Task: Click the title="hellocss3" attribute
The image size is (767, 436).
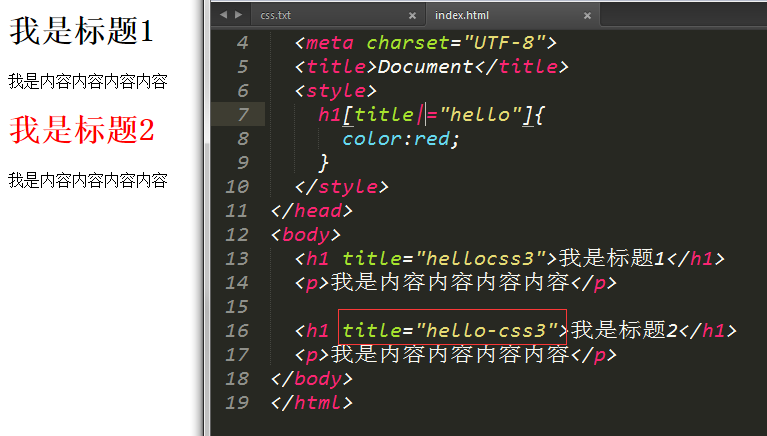Action: (444, 258)
